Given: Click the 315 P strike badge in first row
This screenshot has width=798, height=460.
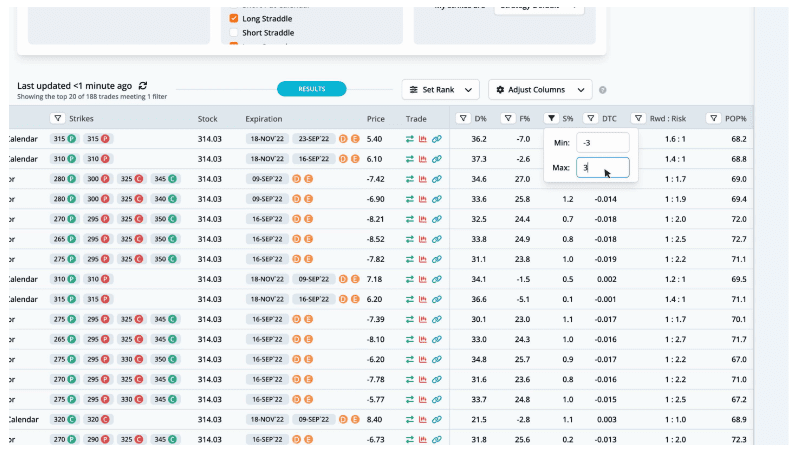Looking at the screenshot, I should coord(64,139).
